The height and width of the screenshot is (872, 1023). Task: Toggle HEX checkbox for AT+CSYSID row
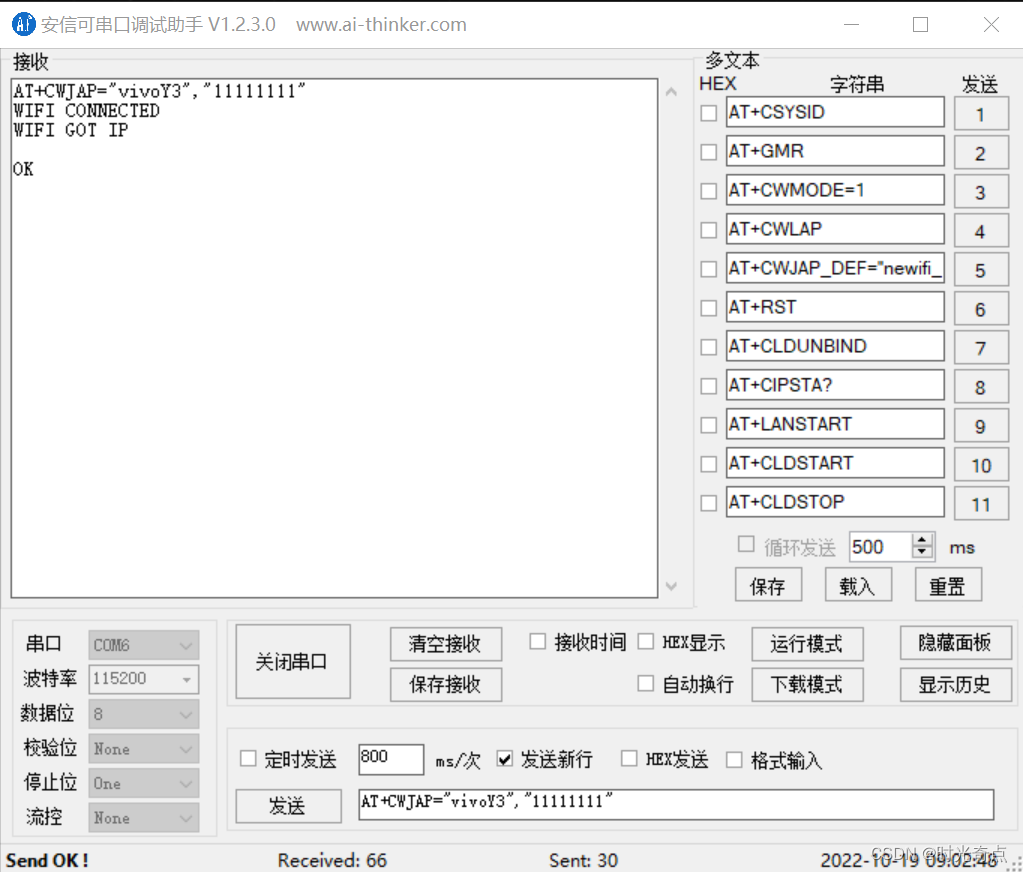point(709,113)
